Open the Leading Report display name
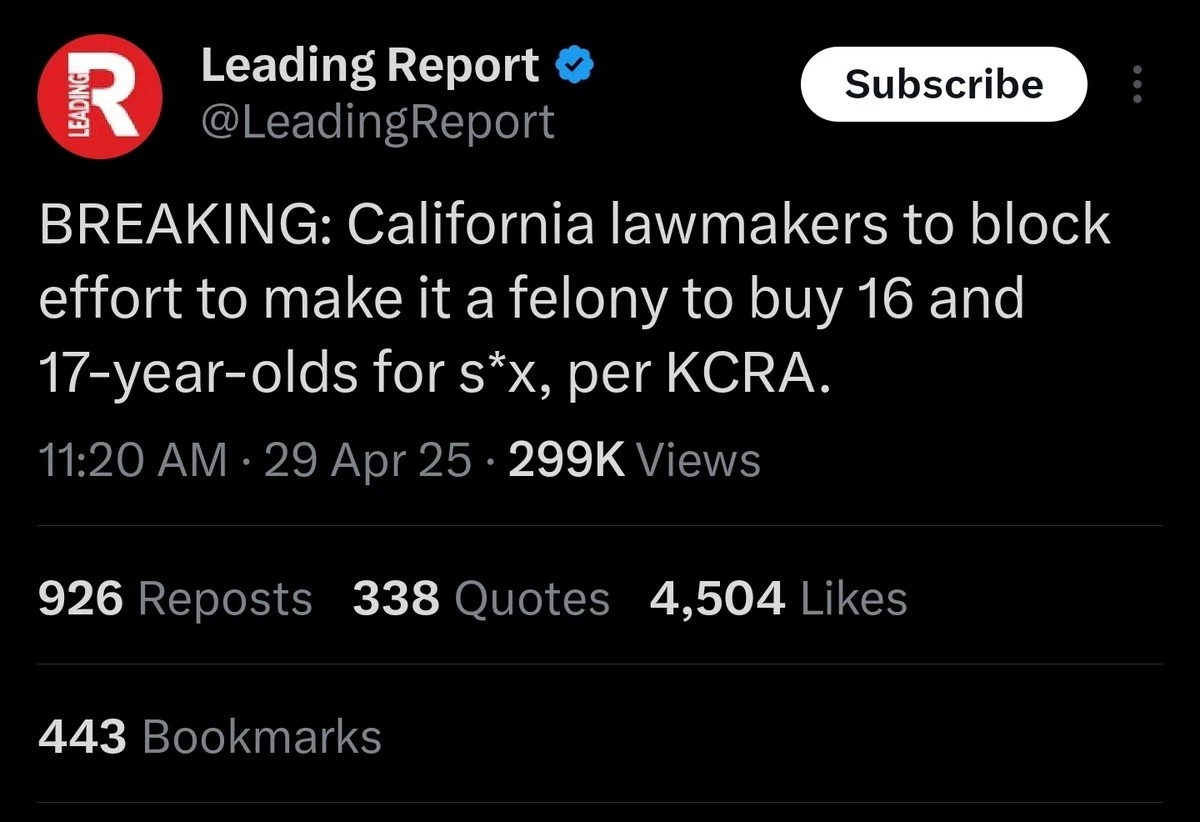 (370, 67)
